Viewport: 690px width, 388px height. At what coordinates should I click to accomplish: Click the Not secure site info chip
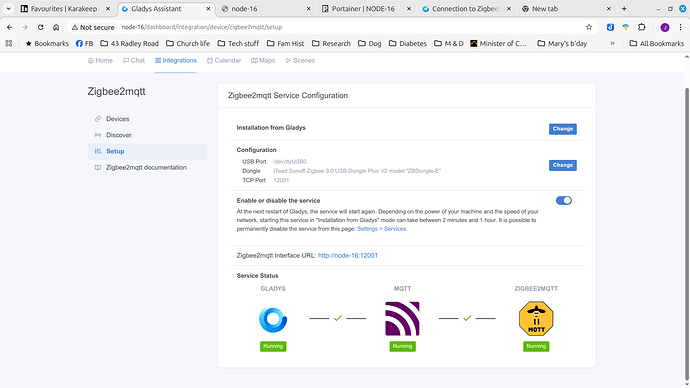click(93, 27)
